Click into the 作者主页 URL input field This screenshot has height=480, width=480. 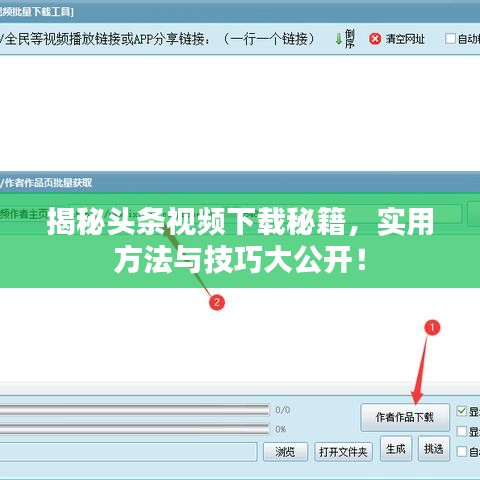click(265, 214)
